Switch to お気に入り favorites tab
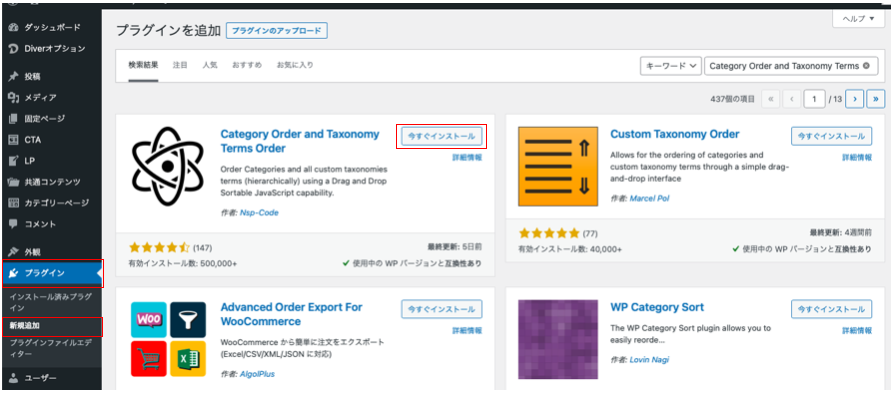Viewport: 895px width, 394px height. 295,65
